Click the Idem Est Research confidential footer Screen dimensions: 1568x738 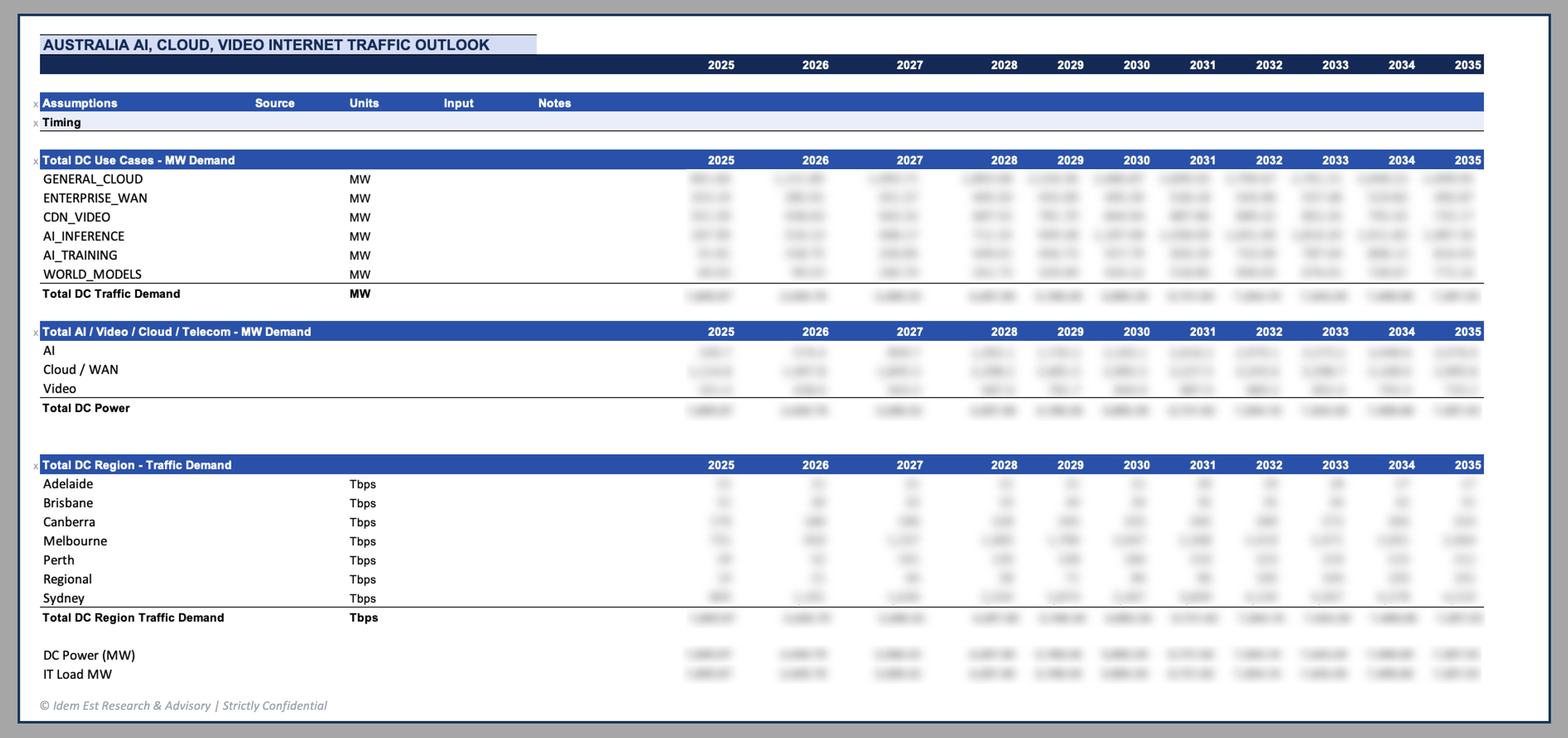183,706
